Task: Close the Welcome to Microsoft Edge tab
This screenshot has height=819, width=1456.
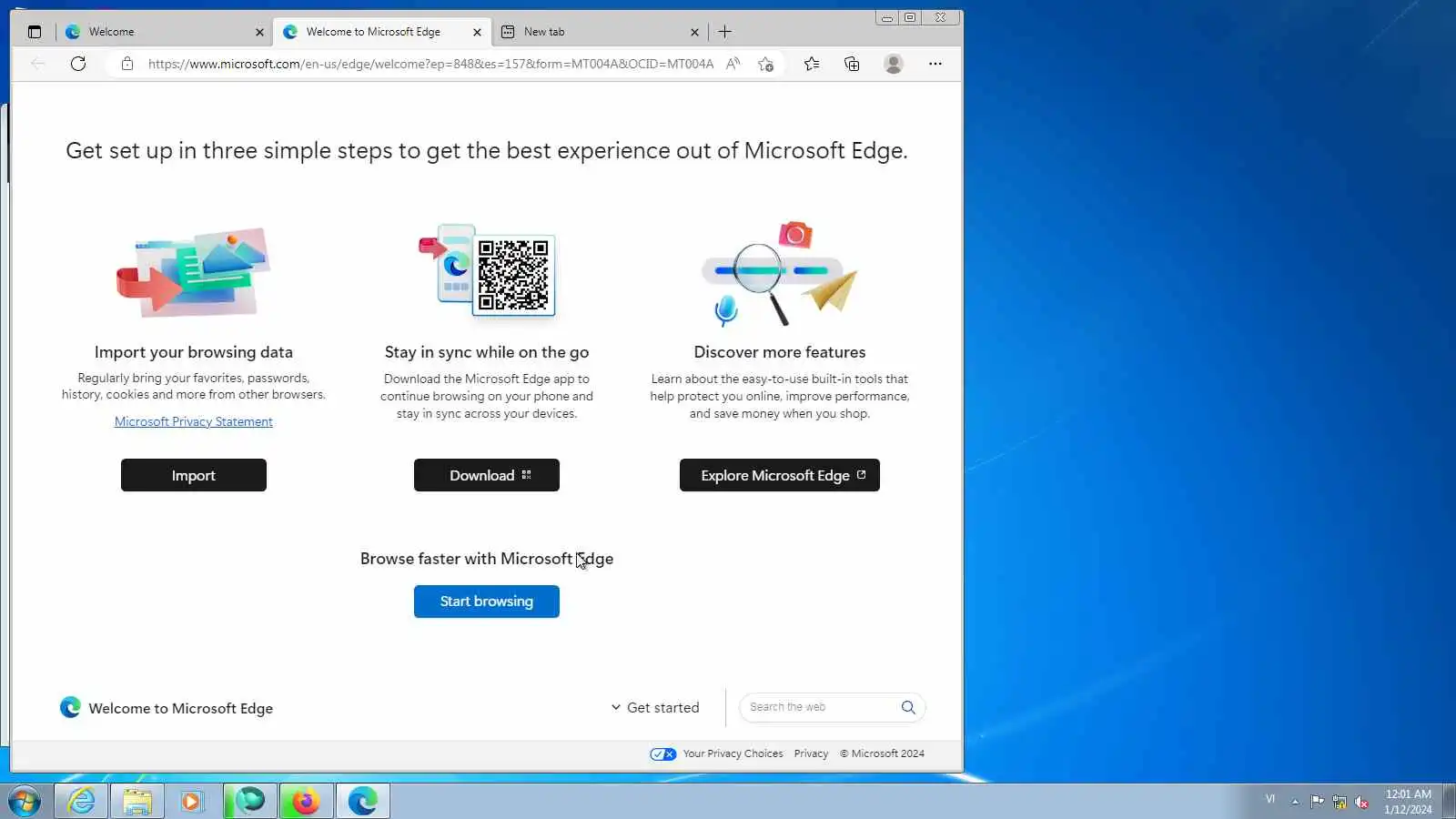Action: click(477, 32)
